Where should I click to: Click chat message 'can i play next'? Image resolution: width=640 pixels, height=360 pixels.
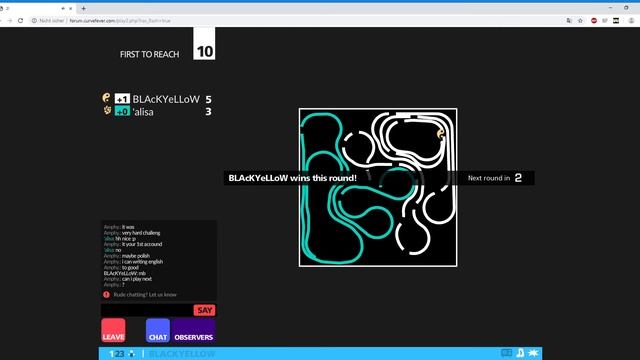coord(137,279)
